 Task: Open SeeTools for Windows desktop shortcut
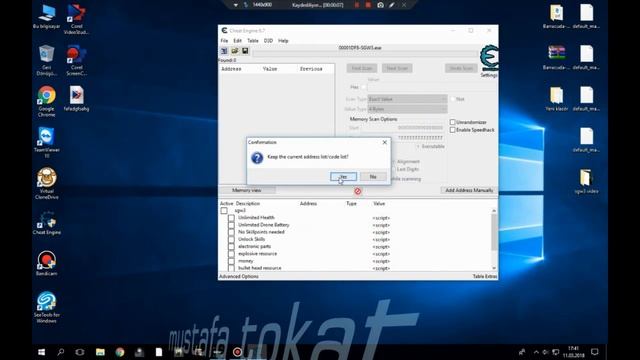tap(47, 307)
